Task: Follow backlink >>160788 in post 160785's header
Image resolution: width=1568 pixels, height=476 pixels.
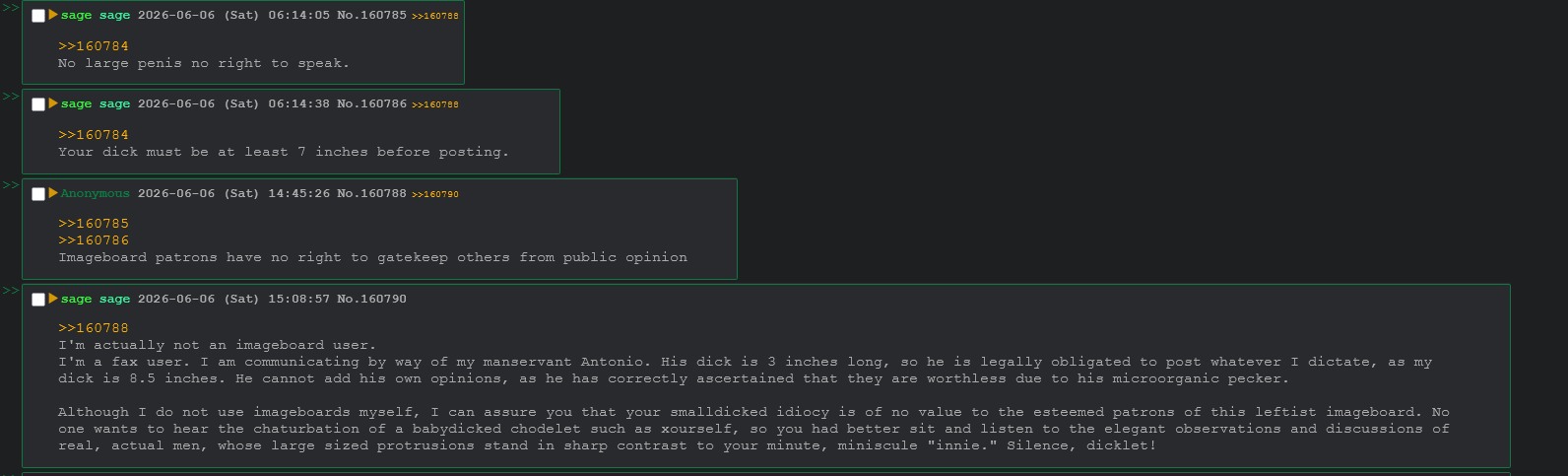Action: [434, 17]
